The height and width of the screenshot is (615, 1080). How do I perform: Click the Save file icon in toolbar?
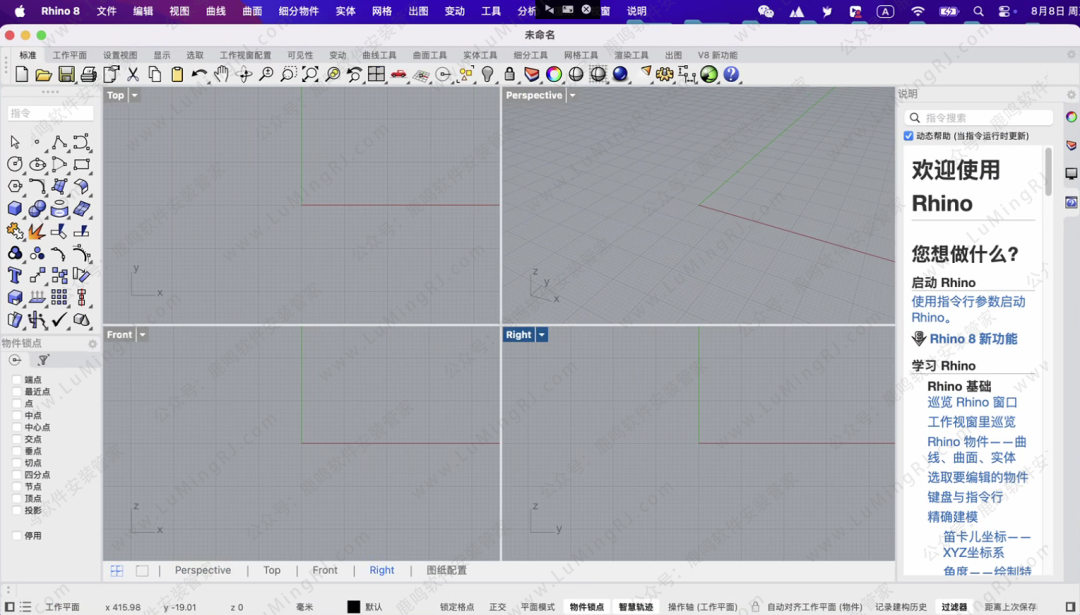(x=66, y=75)
